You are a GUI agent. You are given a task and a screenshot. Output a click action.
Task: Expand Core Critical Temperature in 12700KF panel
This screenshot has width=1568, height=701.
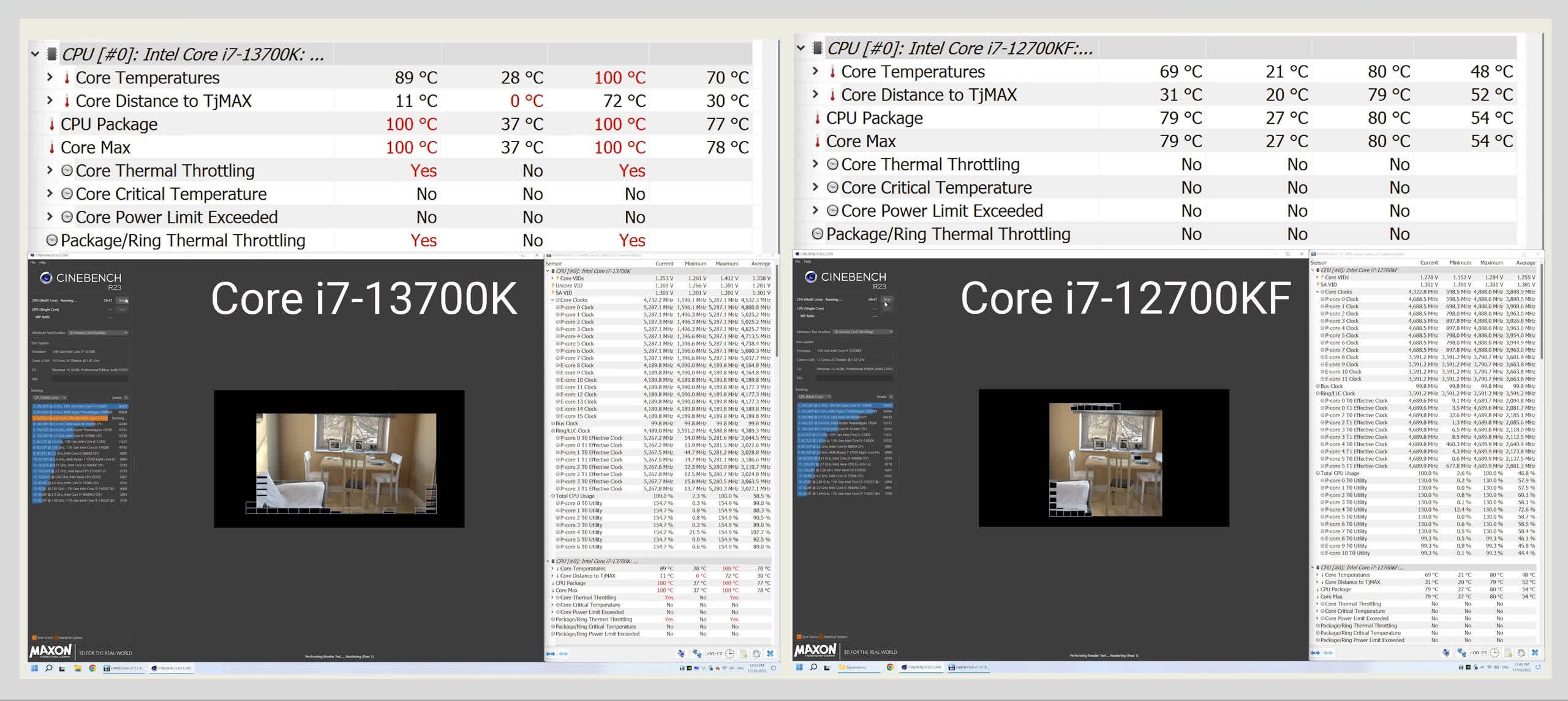pyautogui.click(x=815, y=187)
